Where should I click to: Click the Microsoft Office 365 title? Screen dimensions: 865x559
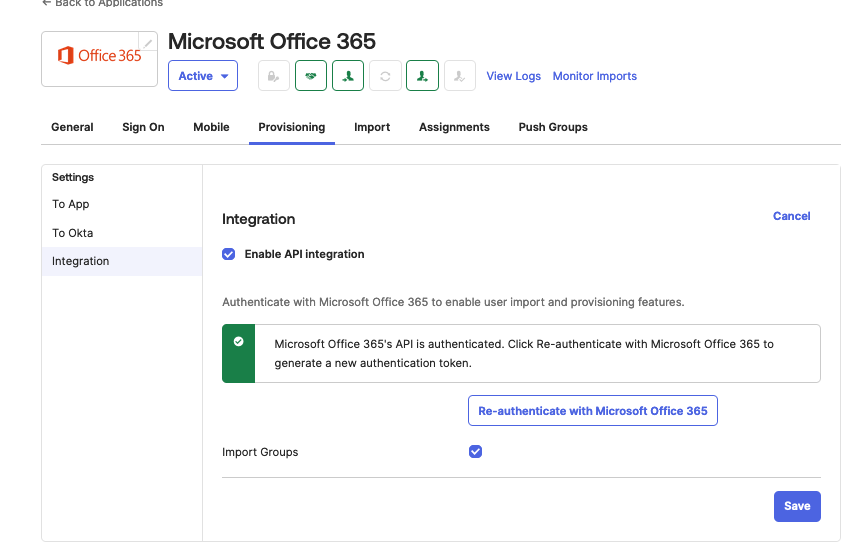coord(272,41)
